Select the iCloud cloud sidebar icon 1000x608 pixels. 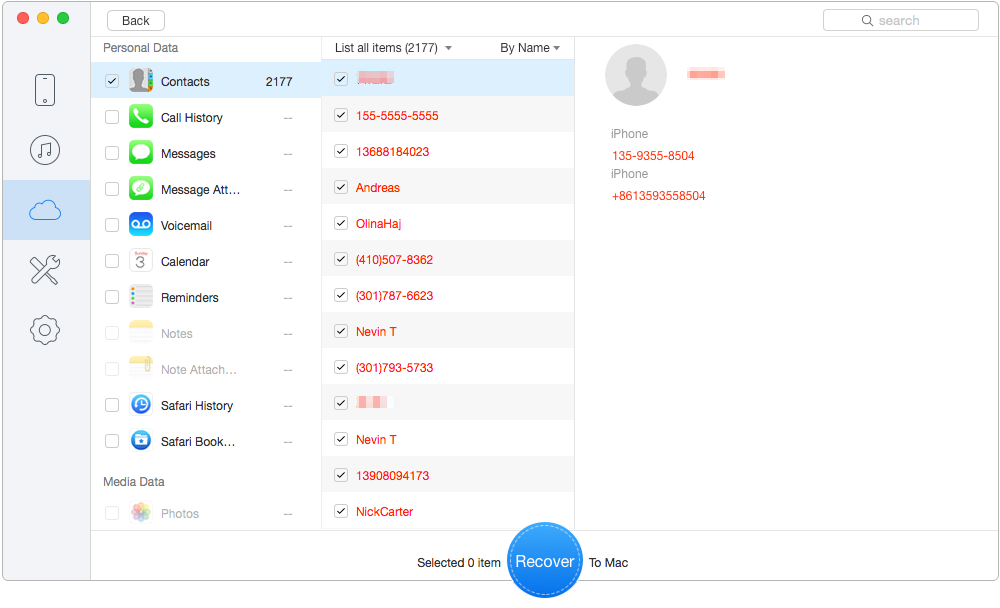point(45,210)
